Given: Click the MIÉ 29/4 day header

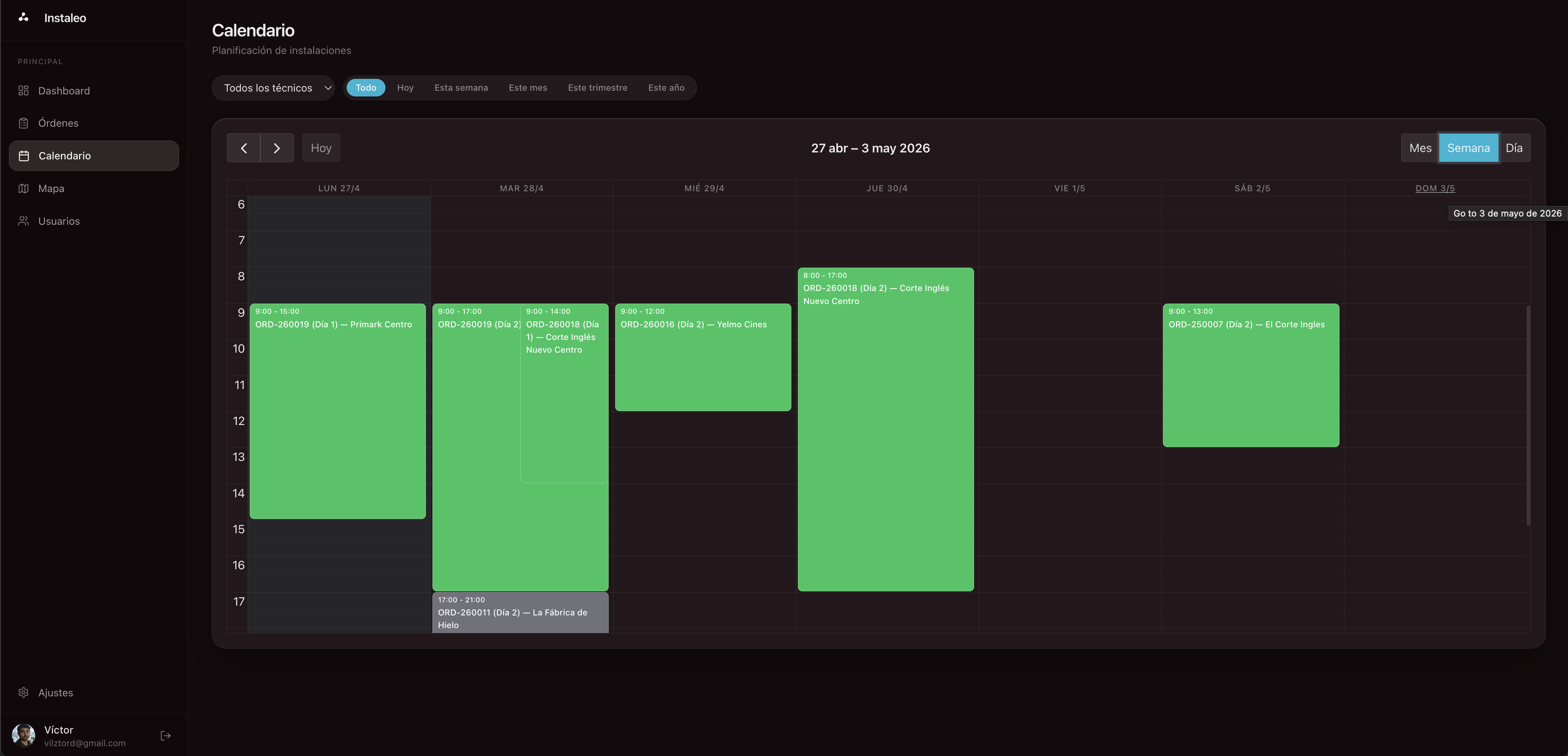Looking at the screenshot, I should pyautogui.click(x=704, y=189).
